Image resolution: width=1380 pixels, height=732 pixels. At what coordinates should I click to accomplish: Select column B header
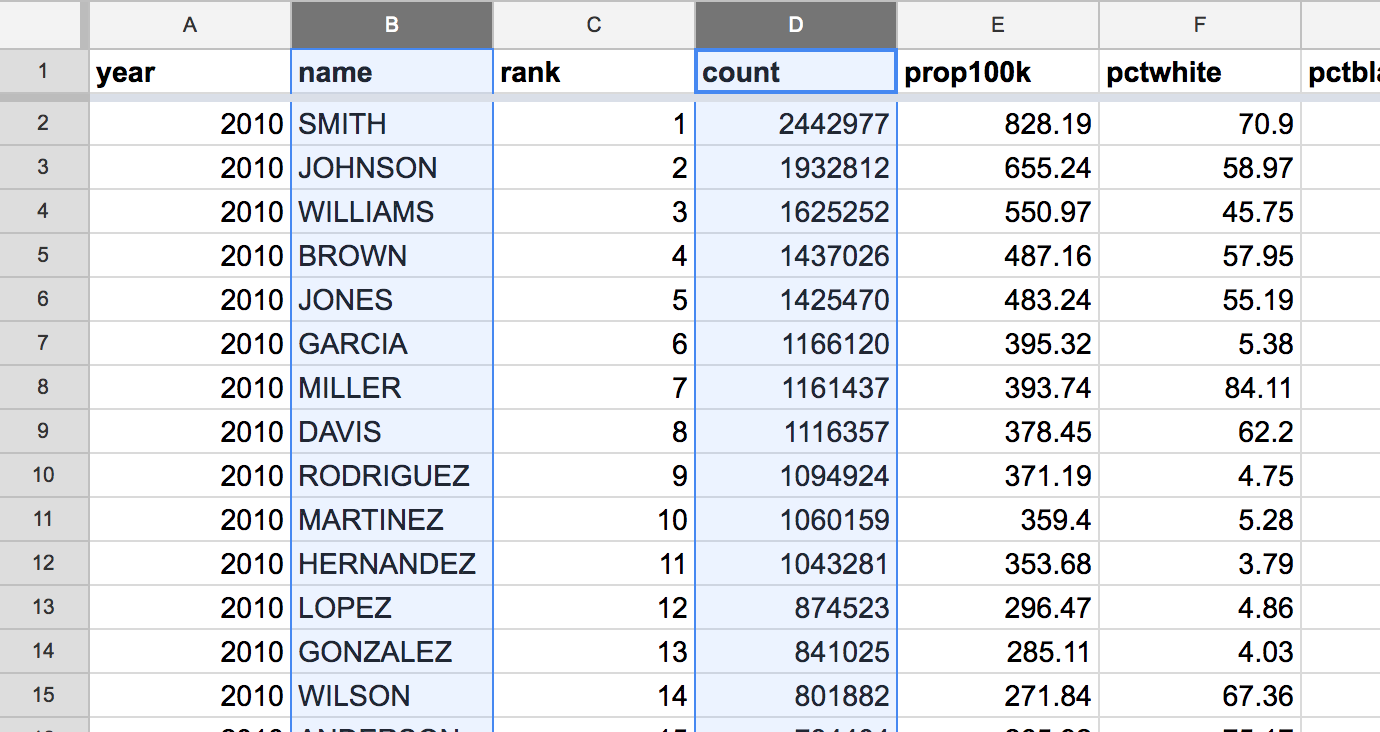[x=392, y=25]
